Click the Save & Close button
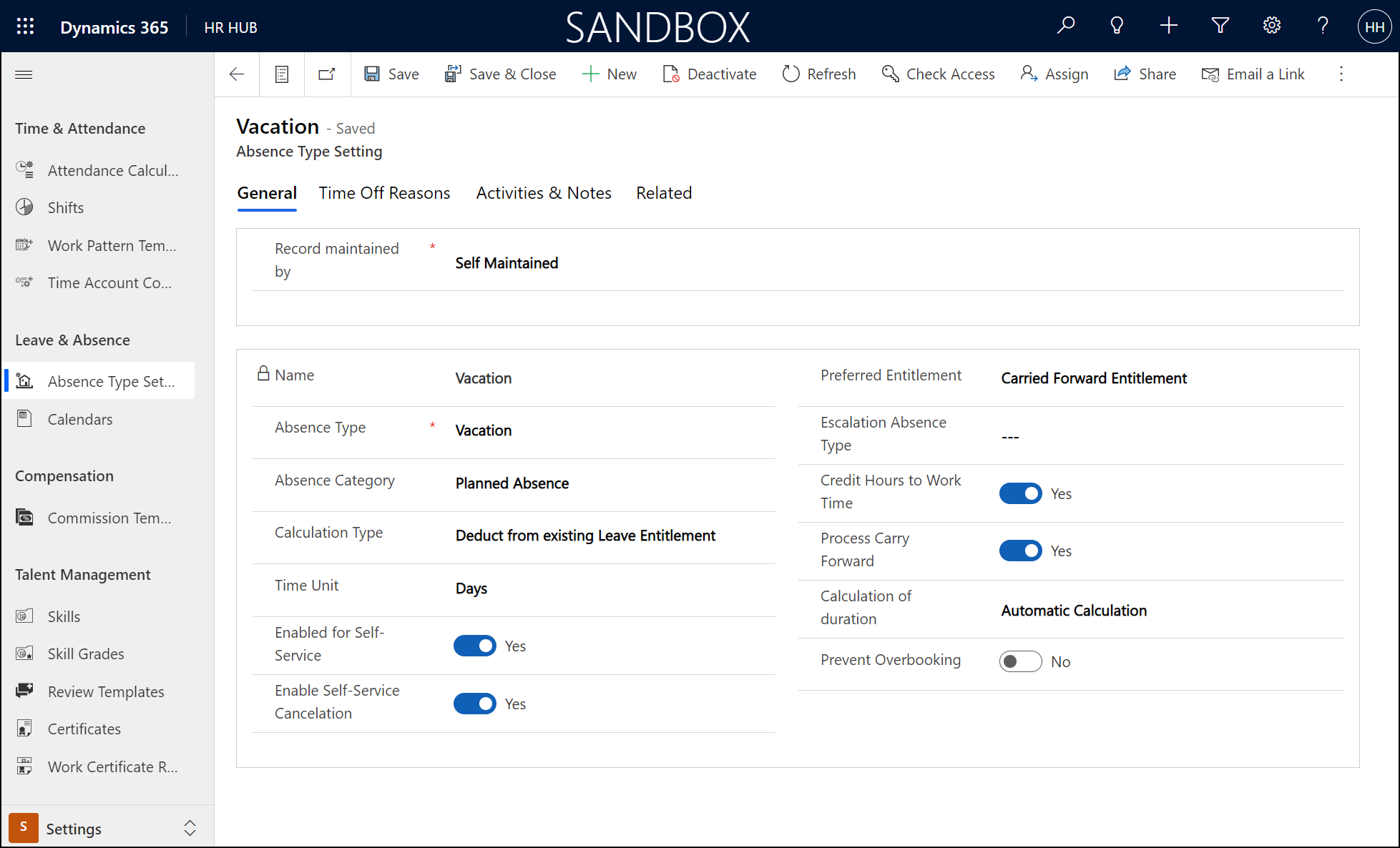The height and width of the screenshot is (848, 1400). click(500, 74)
